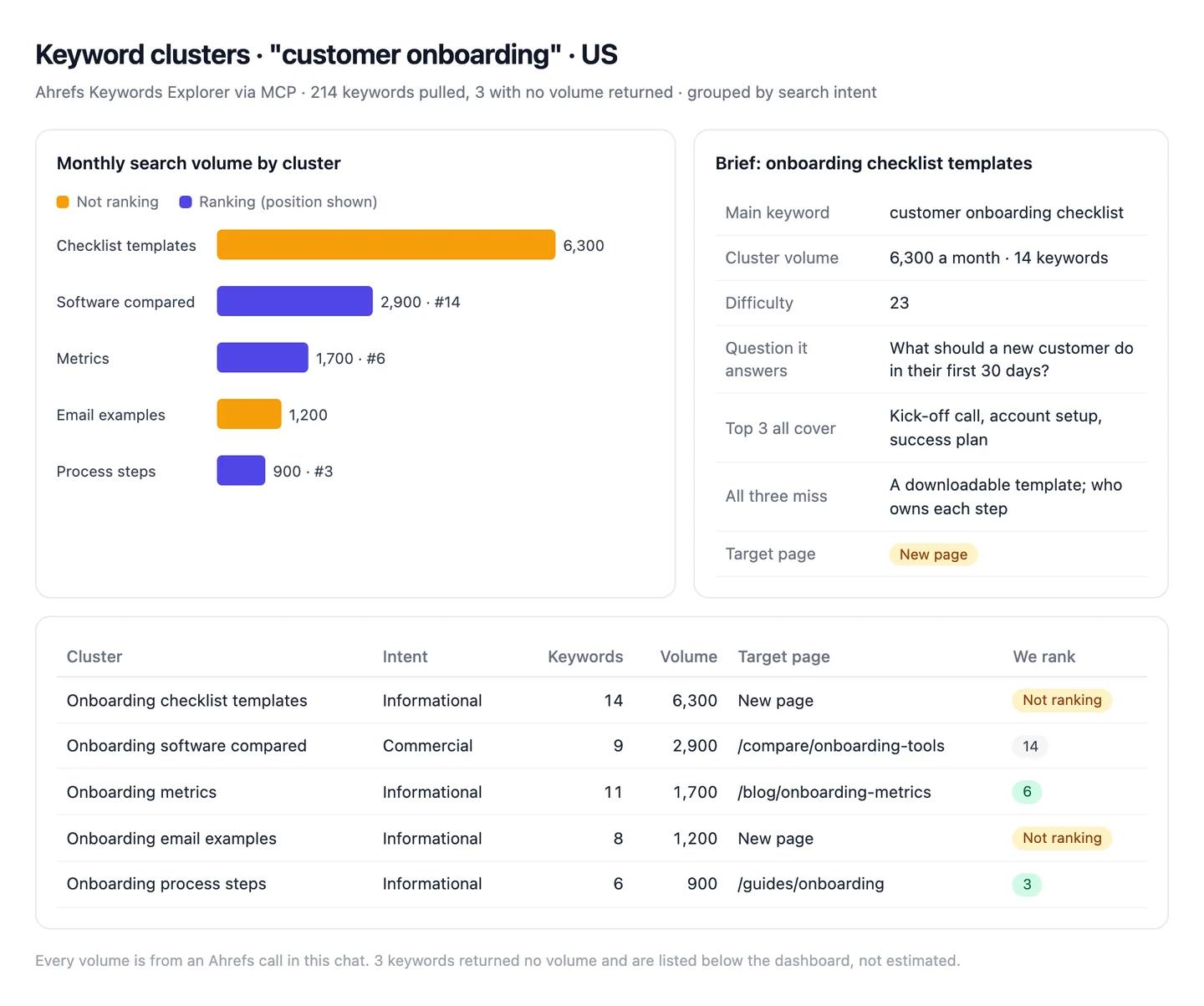Click the orange Email examples bar

tap(249, 414)
